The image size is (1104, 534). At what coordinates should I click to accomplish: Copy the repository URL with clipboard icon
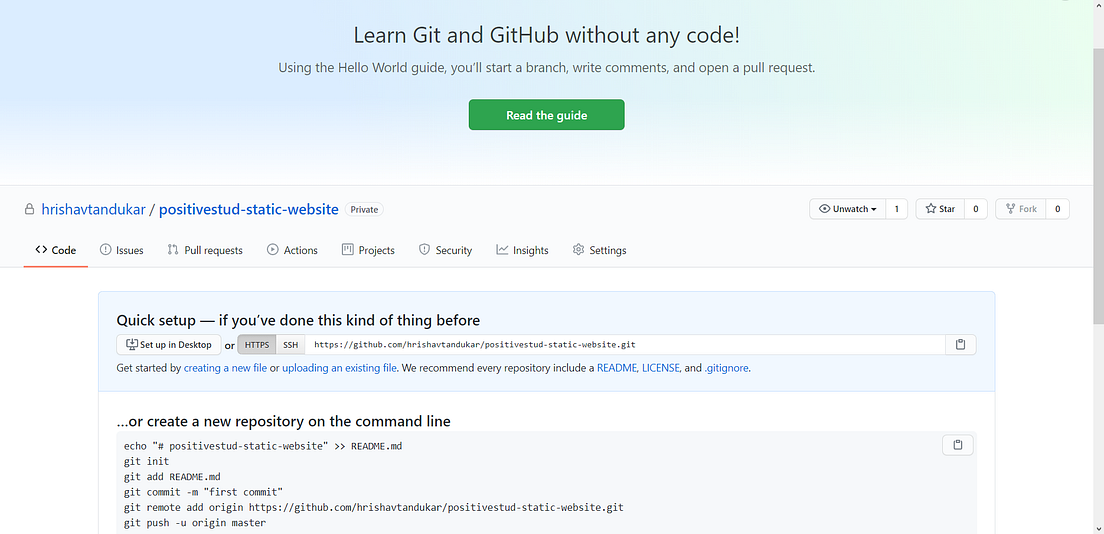pos(960,344)
